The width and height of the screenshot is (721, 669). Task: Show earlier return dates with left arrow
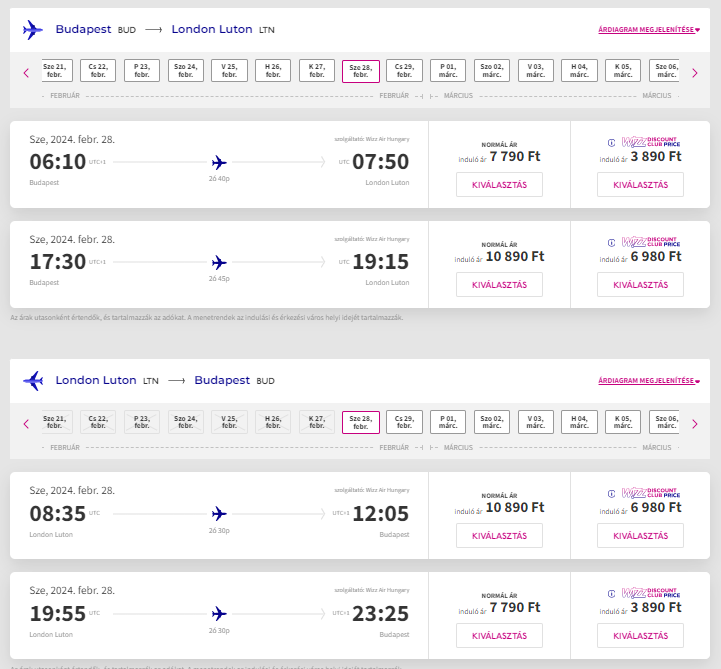point(26,424)
